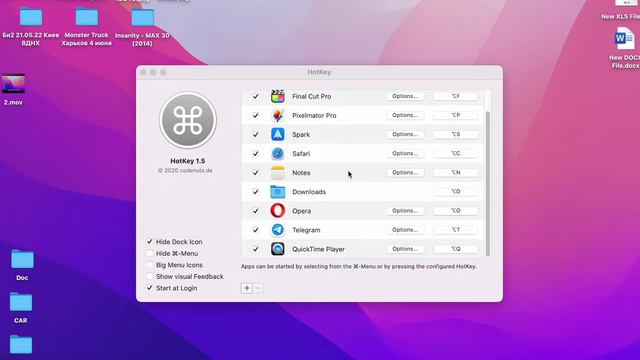Select the "Telegram" row name
This screenshot has width=640, height=360.
click(306, 230)
